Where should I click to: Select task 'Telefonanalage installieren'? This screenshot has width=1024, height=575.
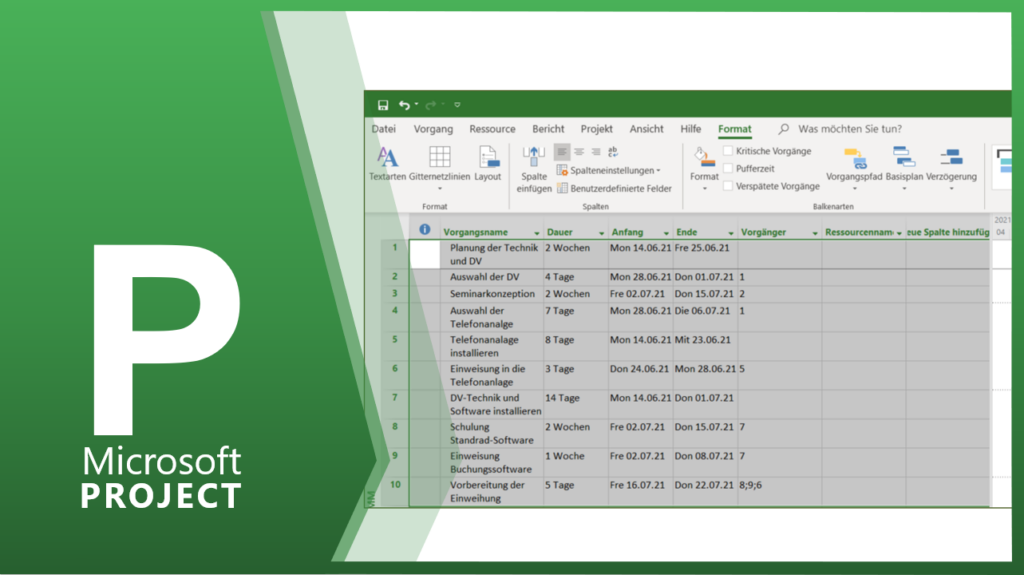pos(484,346)
